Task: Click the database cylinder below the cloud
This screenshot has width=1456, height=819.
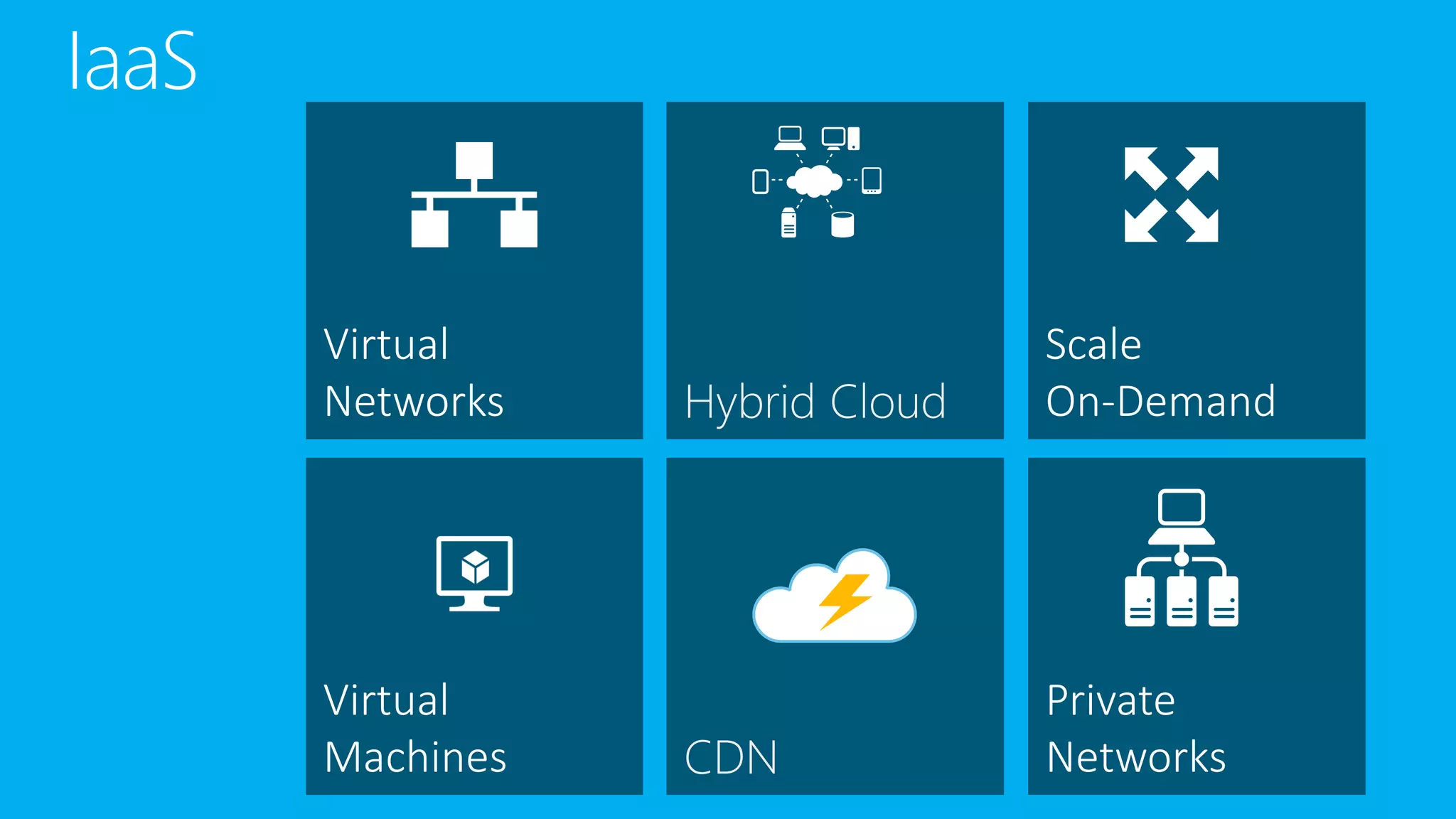Action: click(x=842, y=225)
